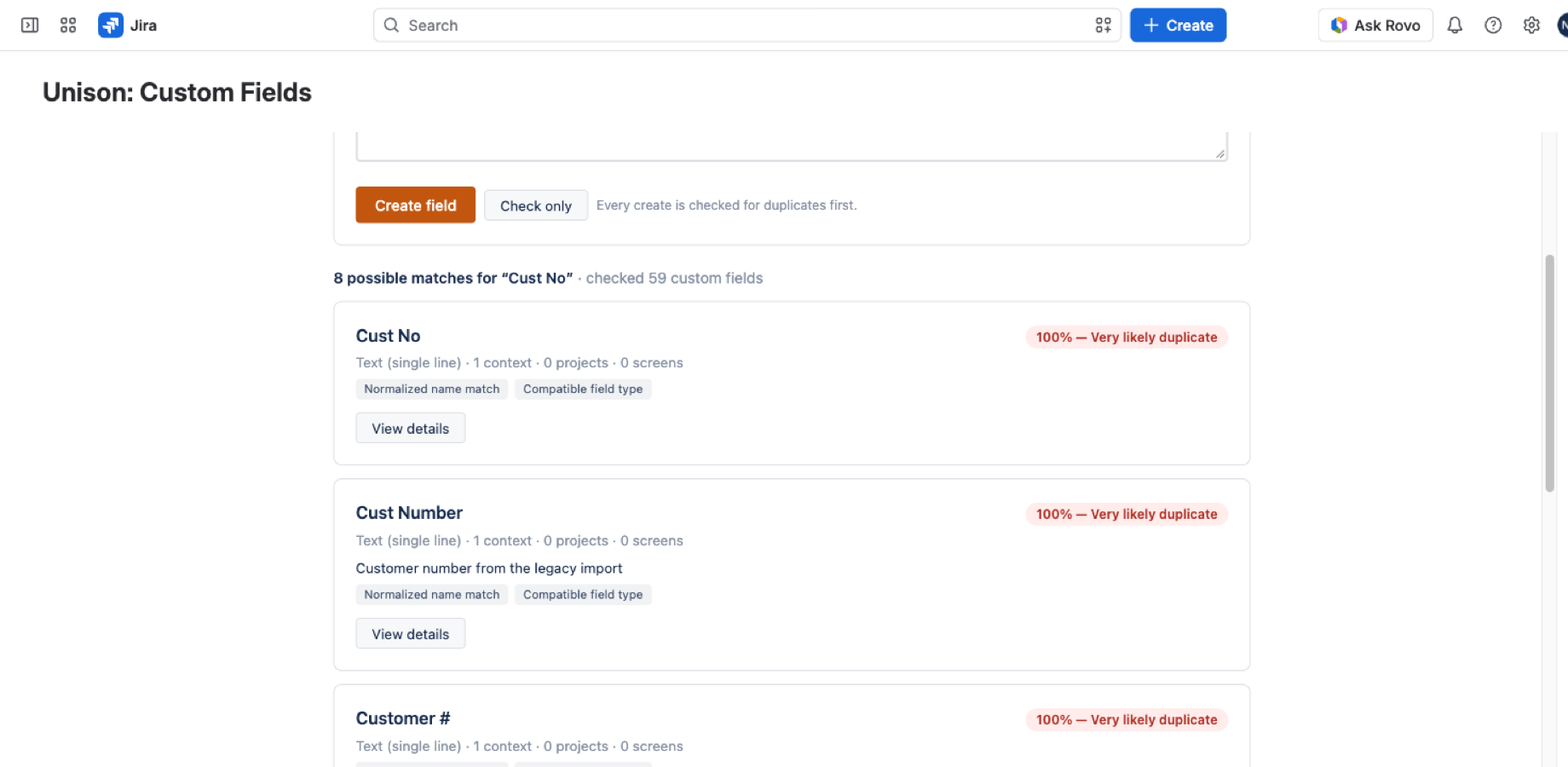Click Cust Number's Normalized name match tag

point(432,595)
